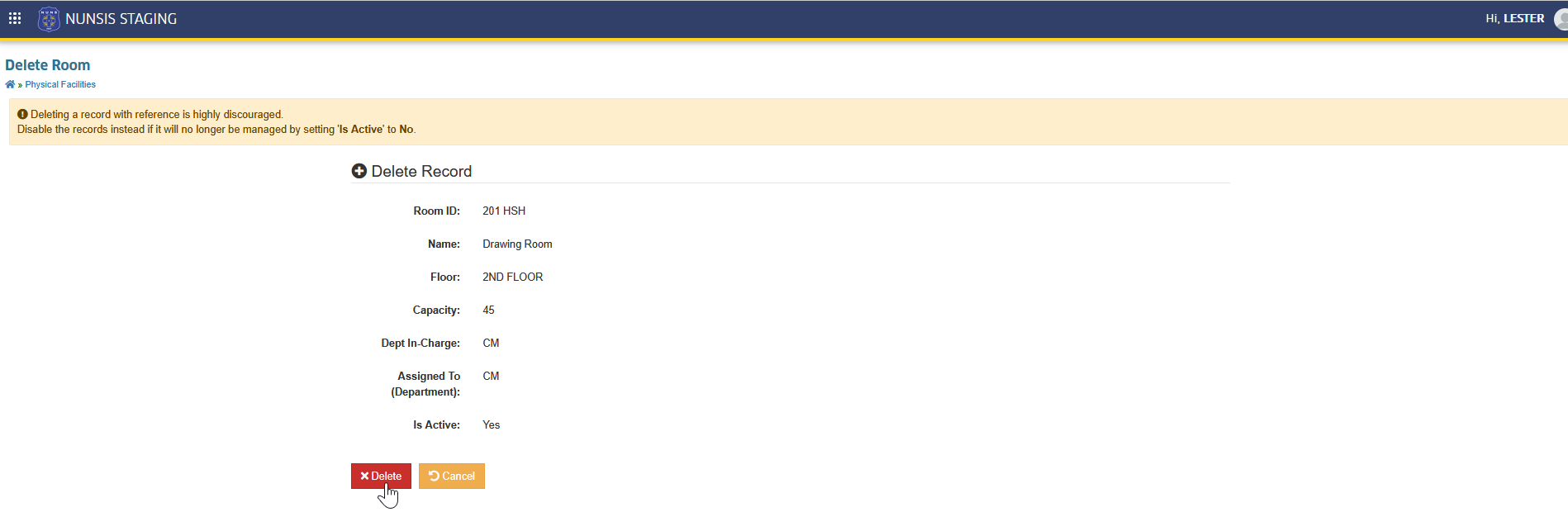Select the Delete Record section heading
The image size is (1568, 531).
[x=421, y=171]
